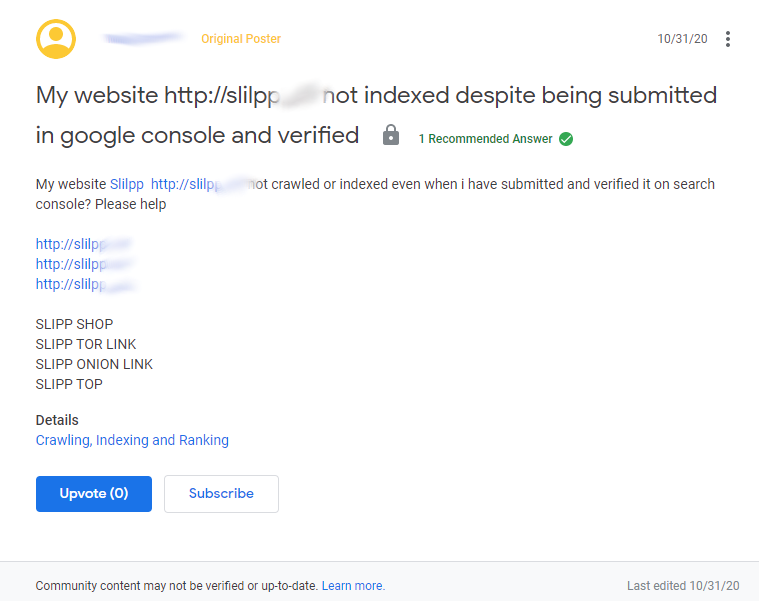Follow the Learn more link
The width and height of the screenshot is (759, 601).
pos(352,586)
